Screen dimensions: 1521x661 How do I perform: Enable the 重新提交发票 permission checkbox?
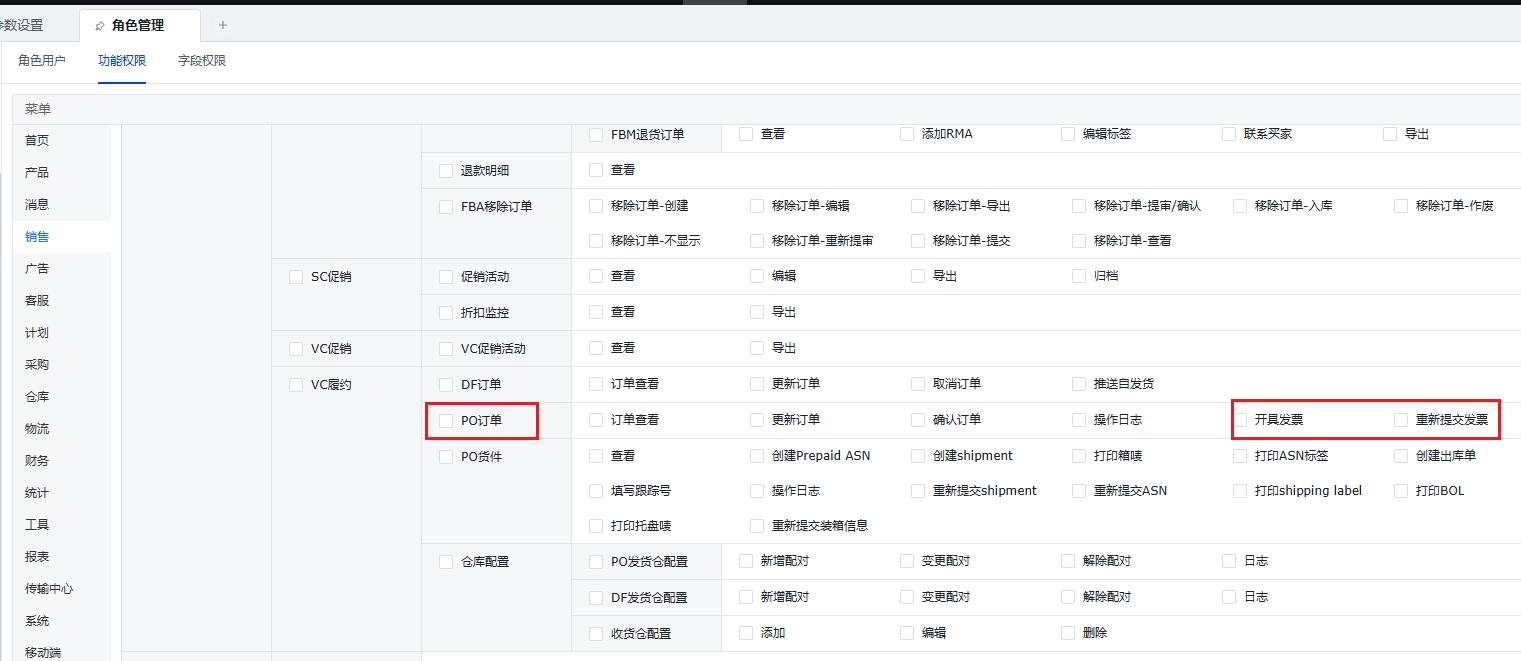(1401, 420)
